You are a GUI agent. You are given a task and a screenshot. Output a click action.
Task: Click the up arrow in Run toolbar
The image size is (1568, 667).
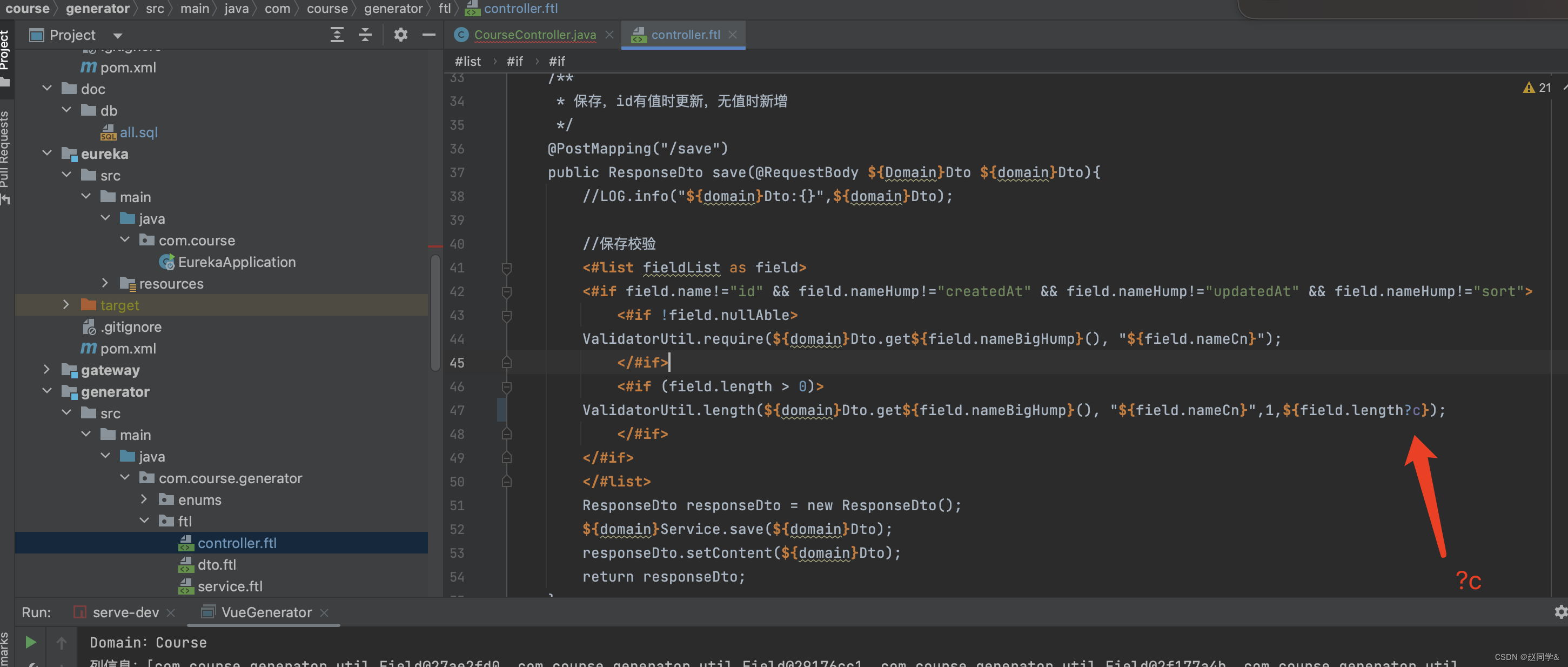click(x=62, y=642)
